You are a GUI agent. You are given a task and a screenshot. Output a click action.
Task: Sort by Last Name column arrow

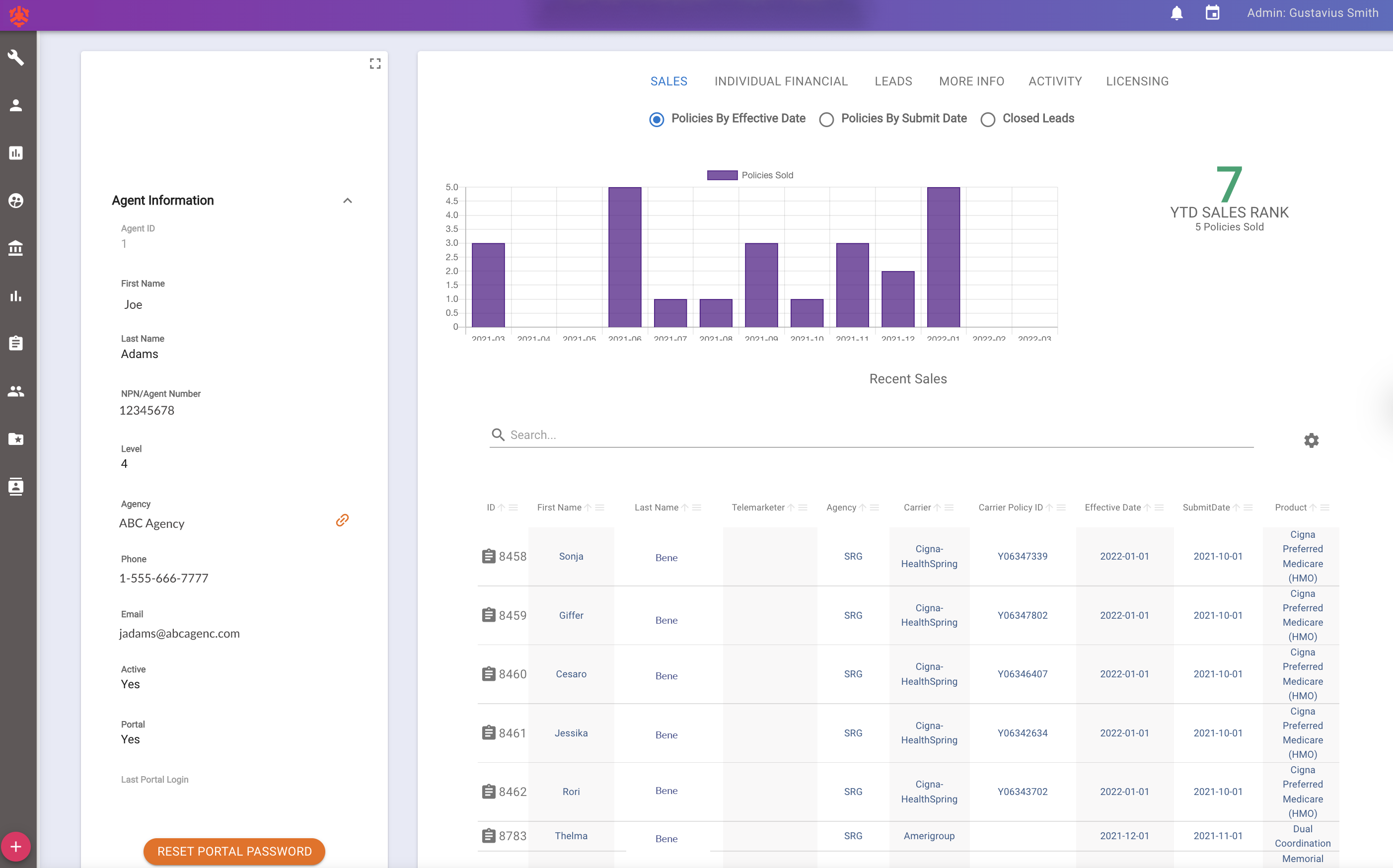click(x=685, y=507)
